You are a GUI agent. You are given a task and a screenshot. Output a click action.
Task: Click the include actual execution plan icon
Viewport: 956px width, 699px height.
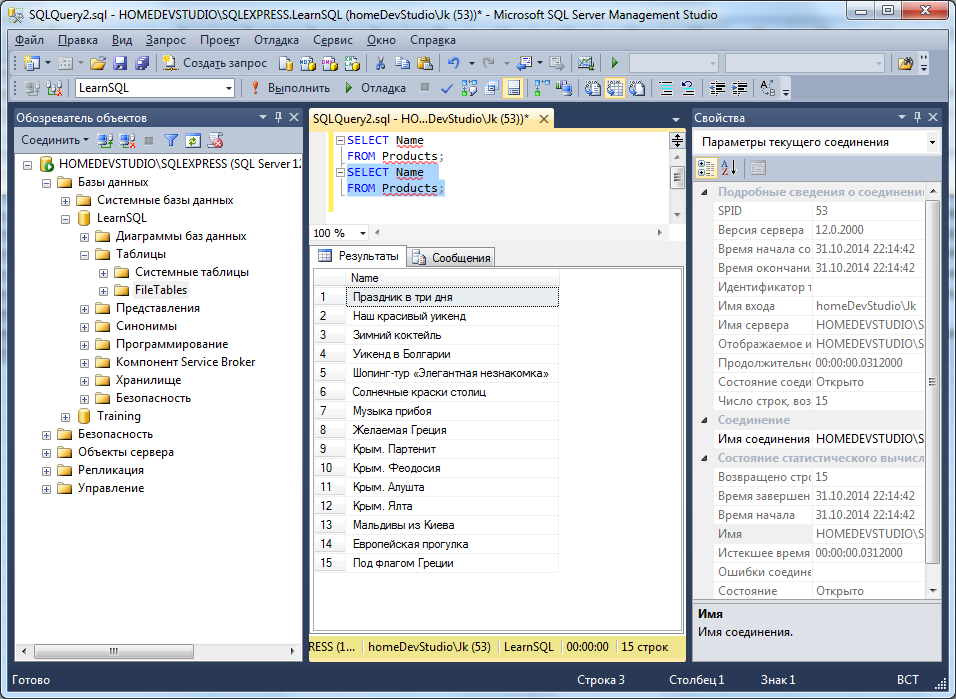(x=541, y=88)
